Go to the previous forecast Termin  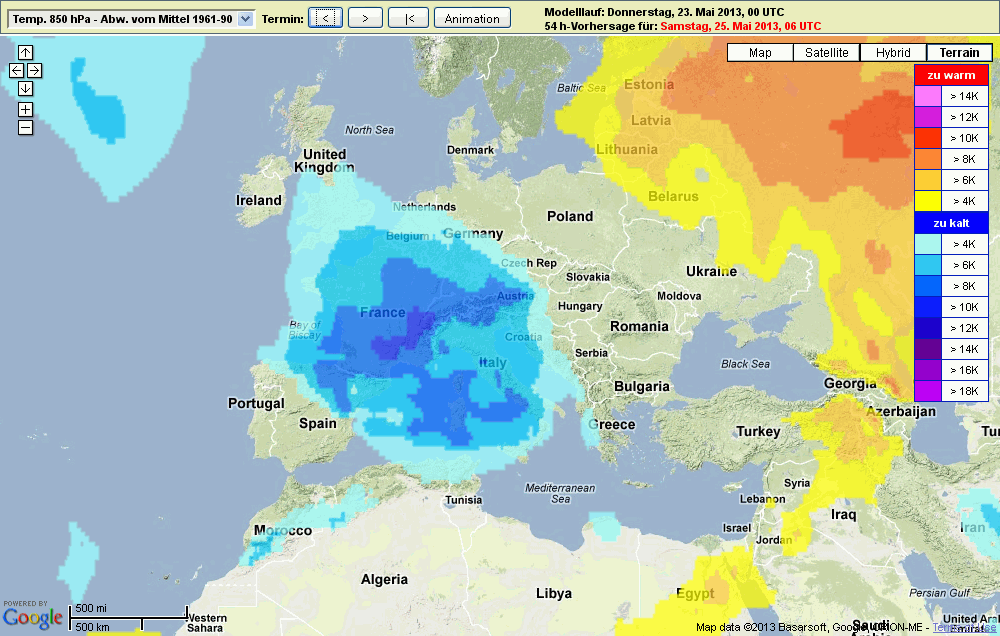point(325,18)
